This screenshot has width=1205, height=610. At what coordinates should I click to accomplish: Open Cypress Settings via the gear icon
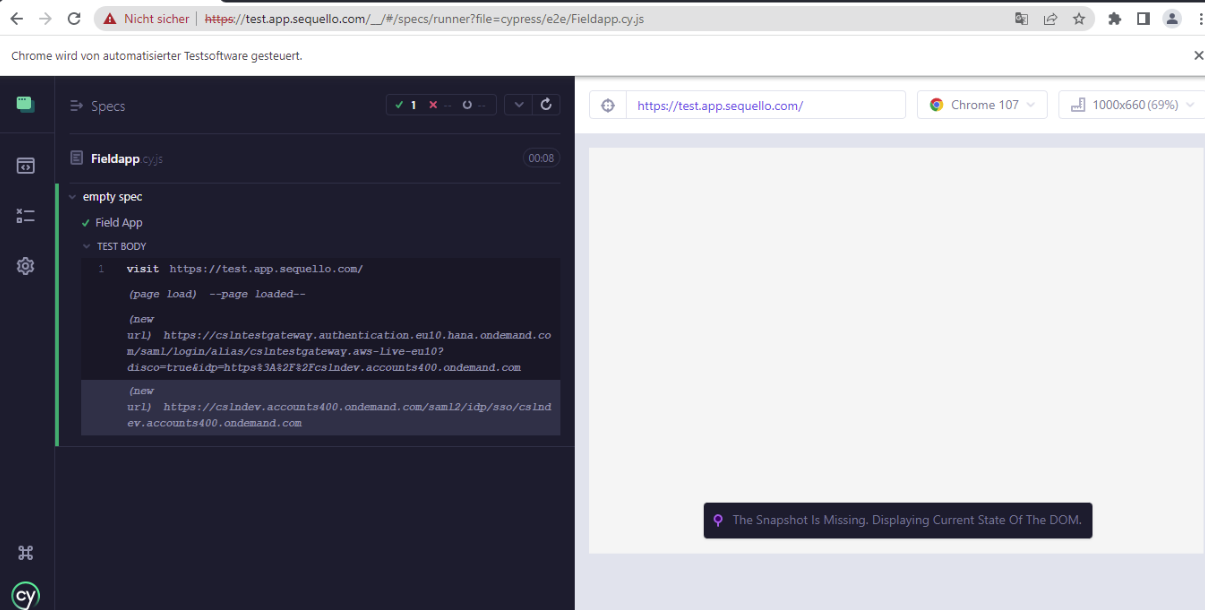click(x=25, y=265)
